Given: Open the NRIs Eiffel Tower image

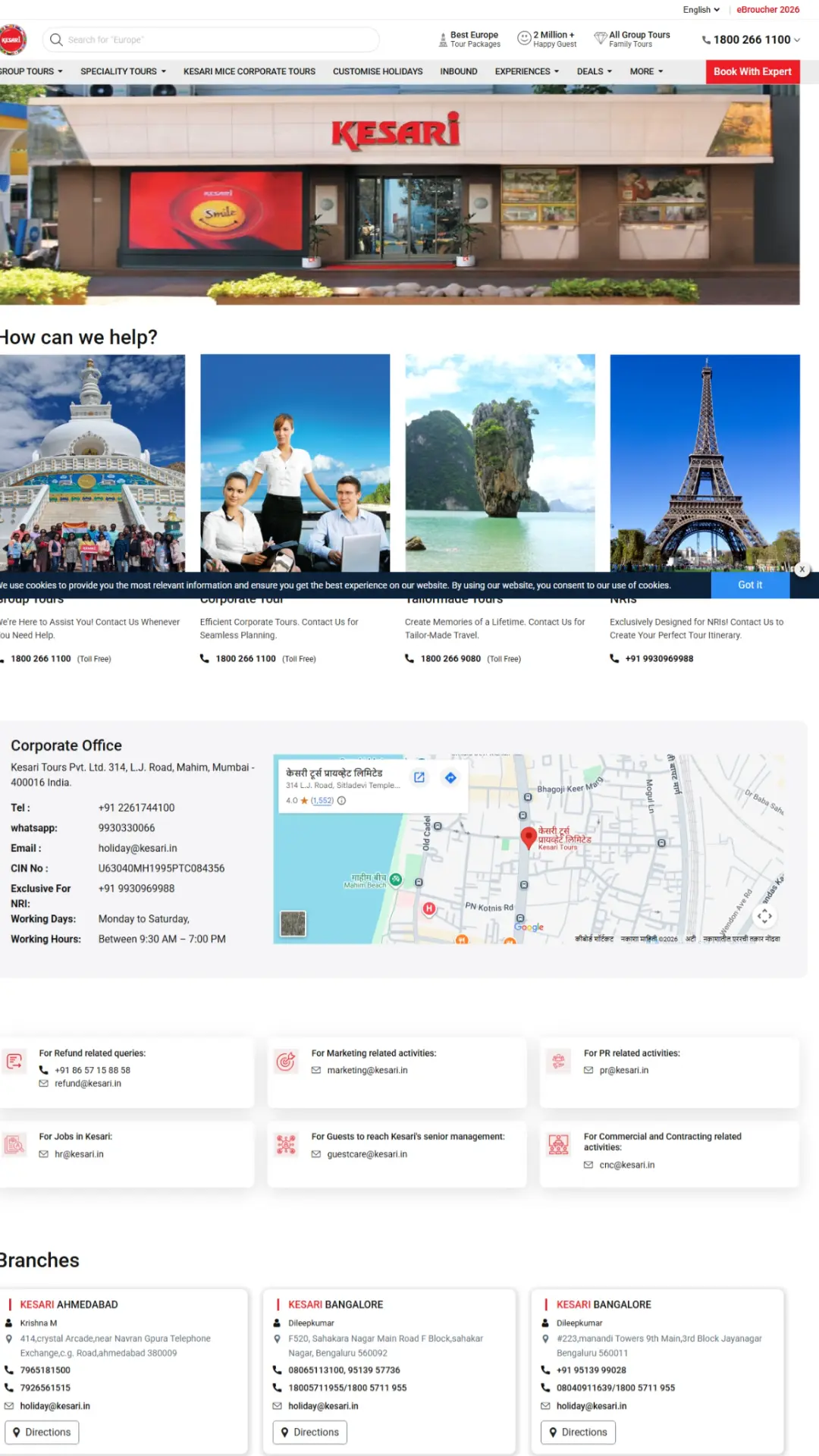Looking at the screenshot, I should (x=705, y=463).
